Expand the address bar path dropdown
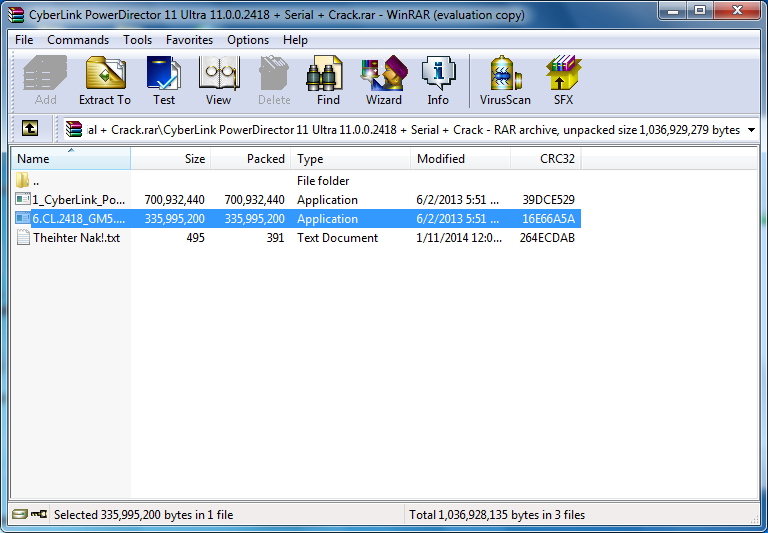Image resolution: width=768 pixels, height=533 pixels. pos(751,130)
